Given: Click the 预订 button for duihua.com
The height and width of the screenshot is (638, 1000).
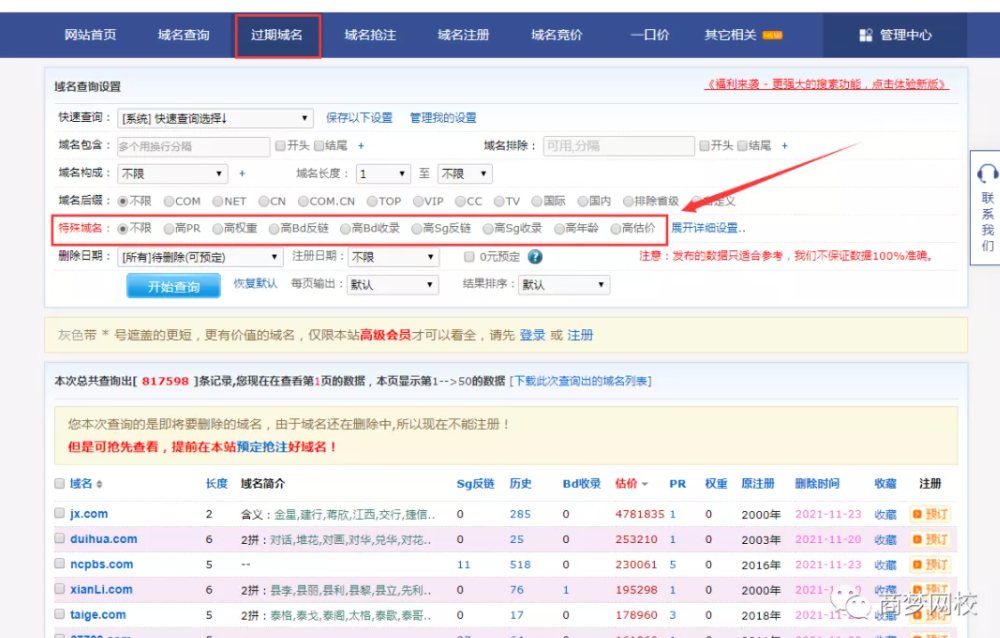Looking at the screenshot, I should 930,540.
